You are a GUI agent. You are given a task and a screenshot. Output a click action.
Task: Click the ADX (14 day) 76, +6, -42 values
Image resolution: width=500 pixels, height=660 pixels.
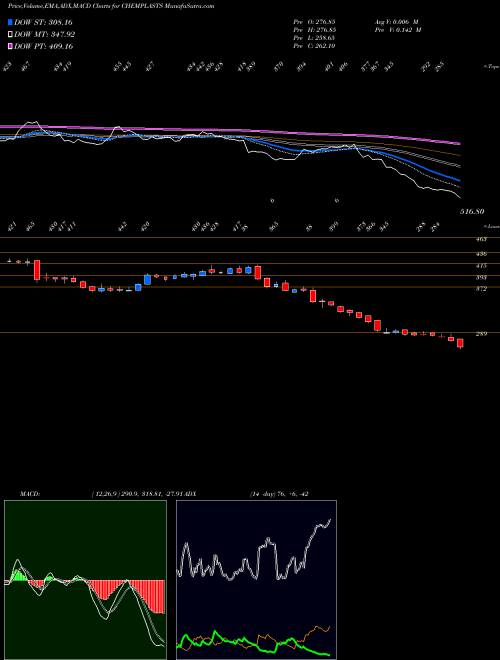click(x=279, y=494)
